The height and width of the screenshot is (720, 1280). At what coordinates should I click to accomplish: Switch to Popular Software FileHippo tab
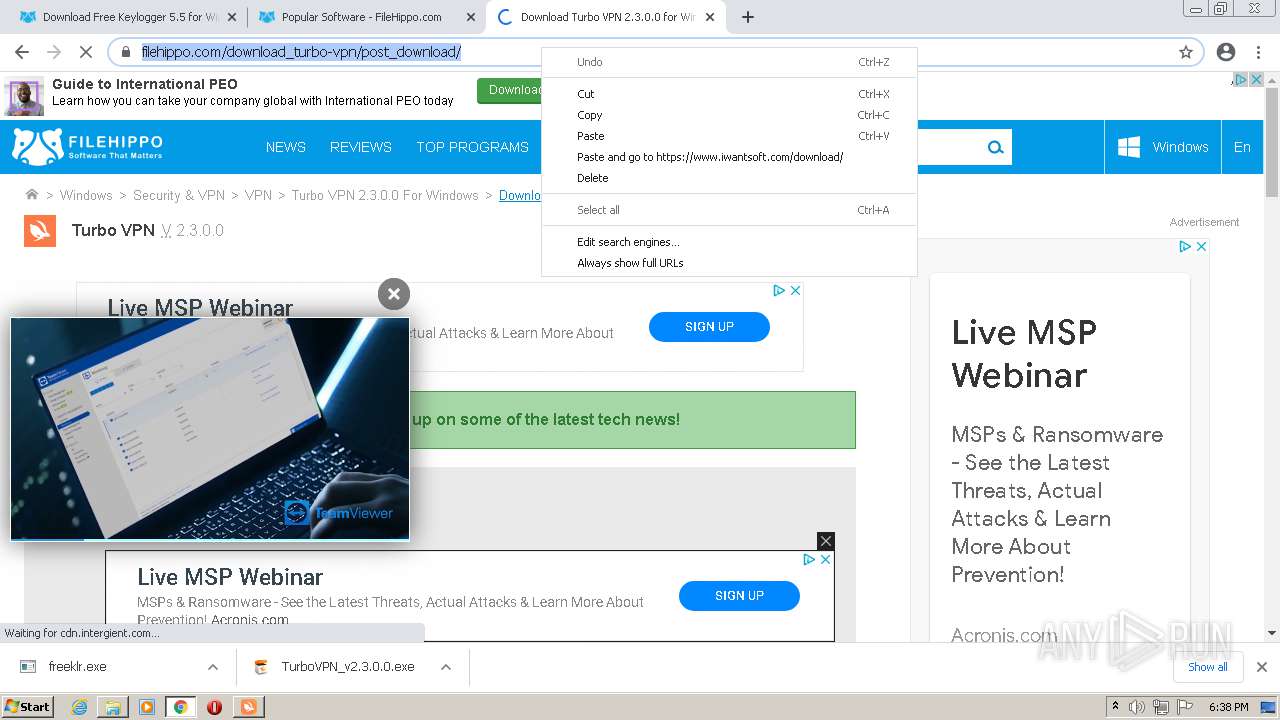[x=366, y=17]
